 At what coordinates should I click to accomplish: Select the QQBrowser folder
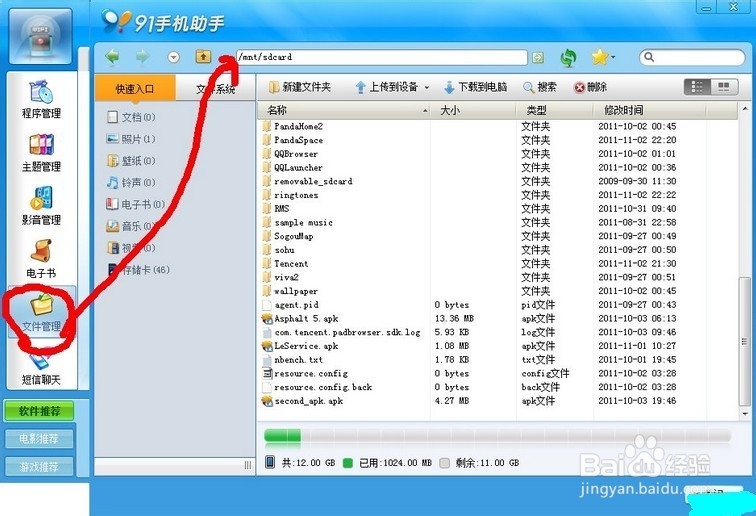(291, 154)
